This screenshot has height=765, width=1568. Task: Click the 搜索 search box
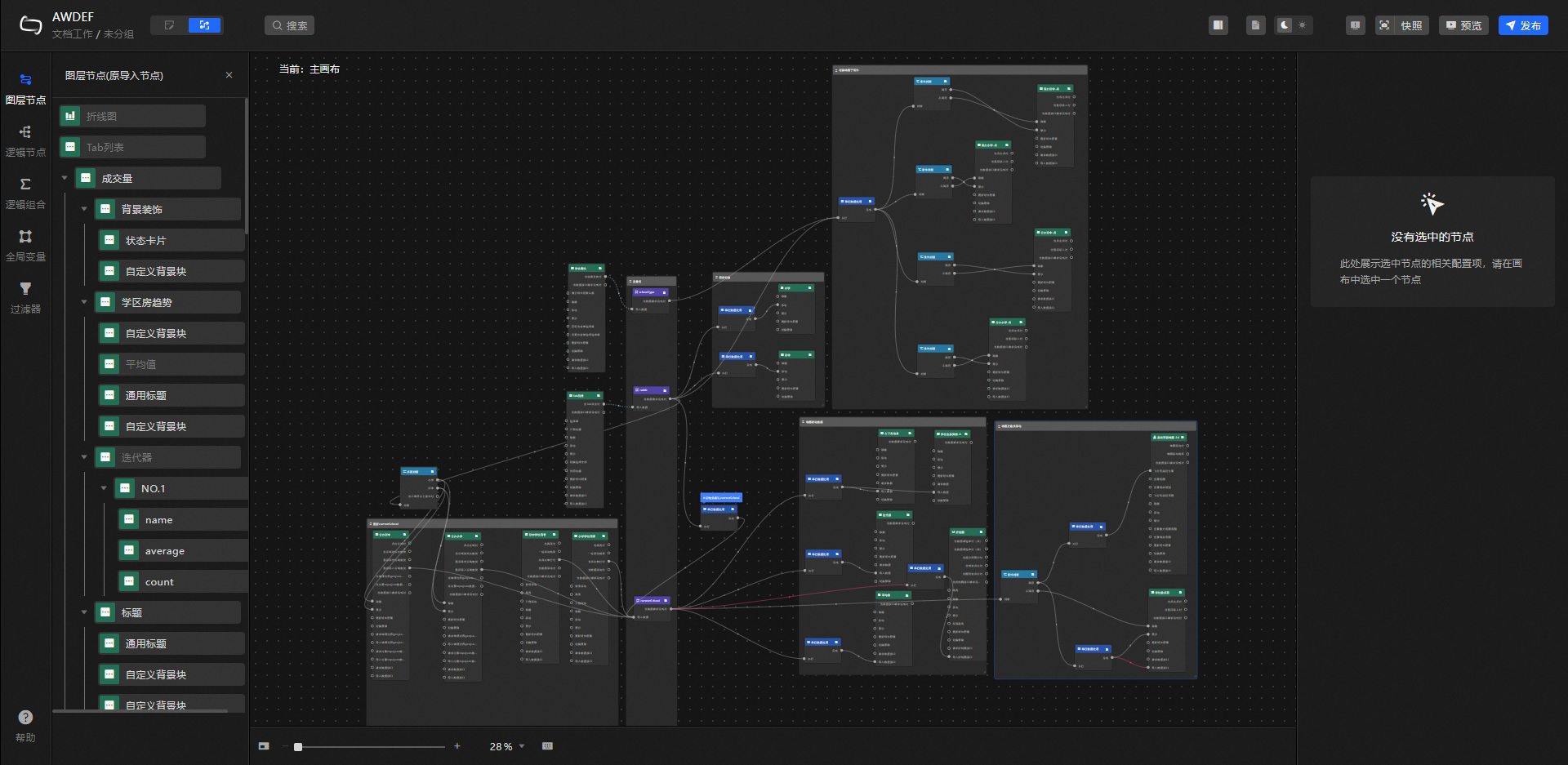(289, 25)
